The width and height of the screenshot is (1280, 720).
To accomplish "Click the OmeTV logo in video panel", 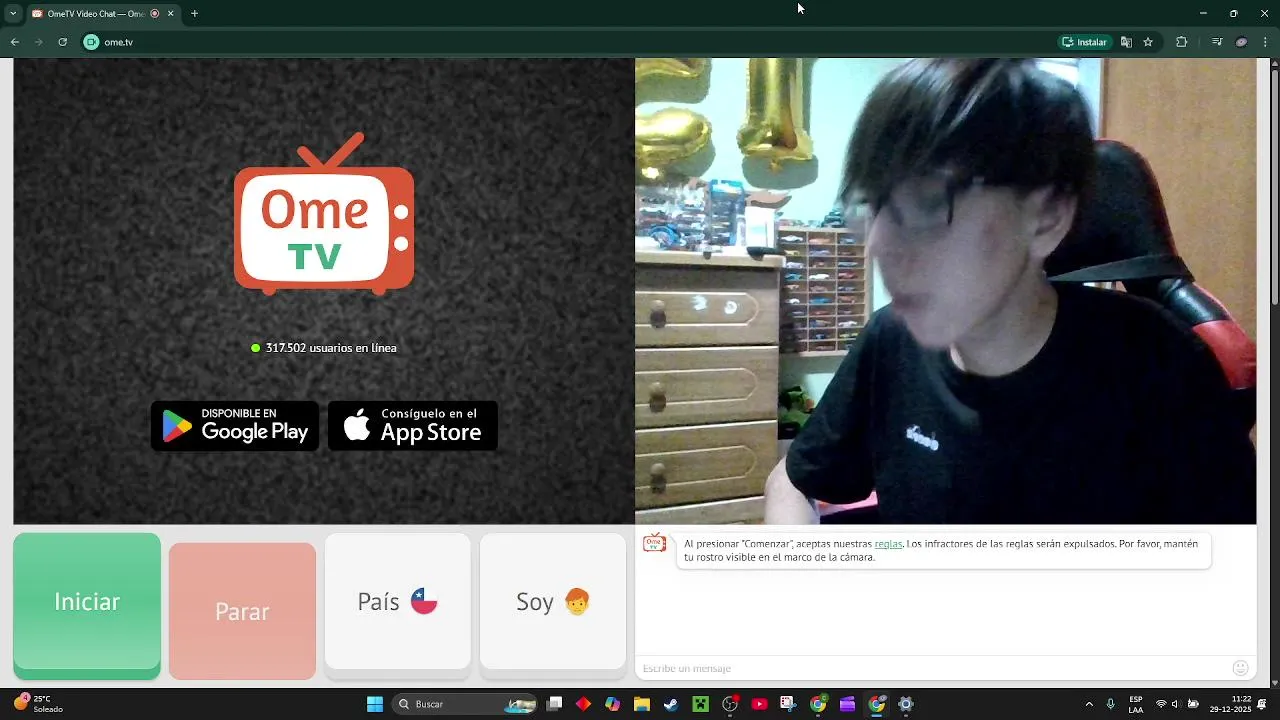I will 324,213.
